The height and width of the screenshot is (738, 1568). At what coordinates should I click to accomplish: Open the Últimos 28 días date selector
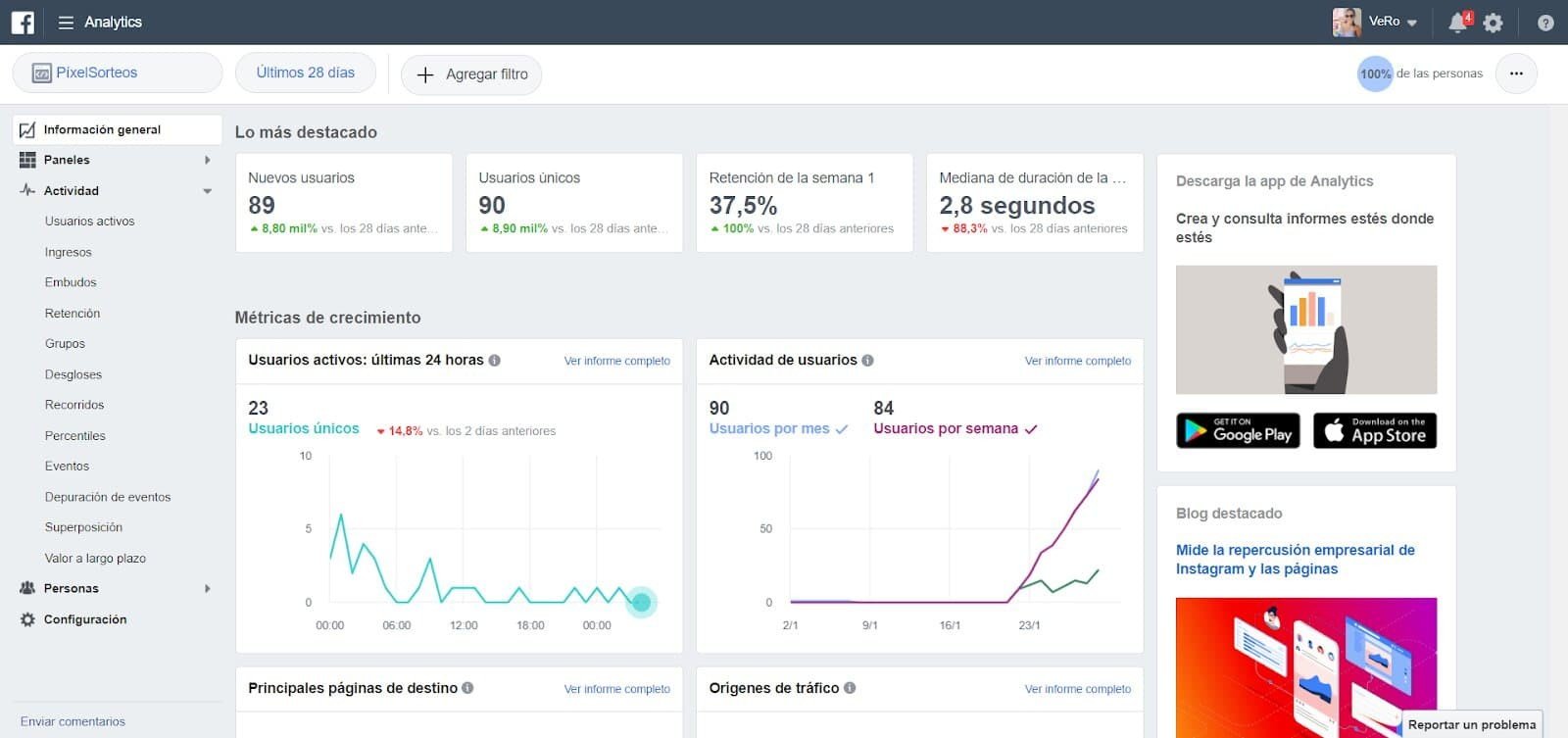pyautogui.click(x=306, y=73)
